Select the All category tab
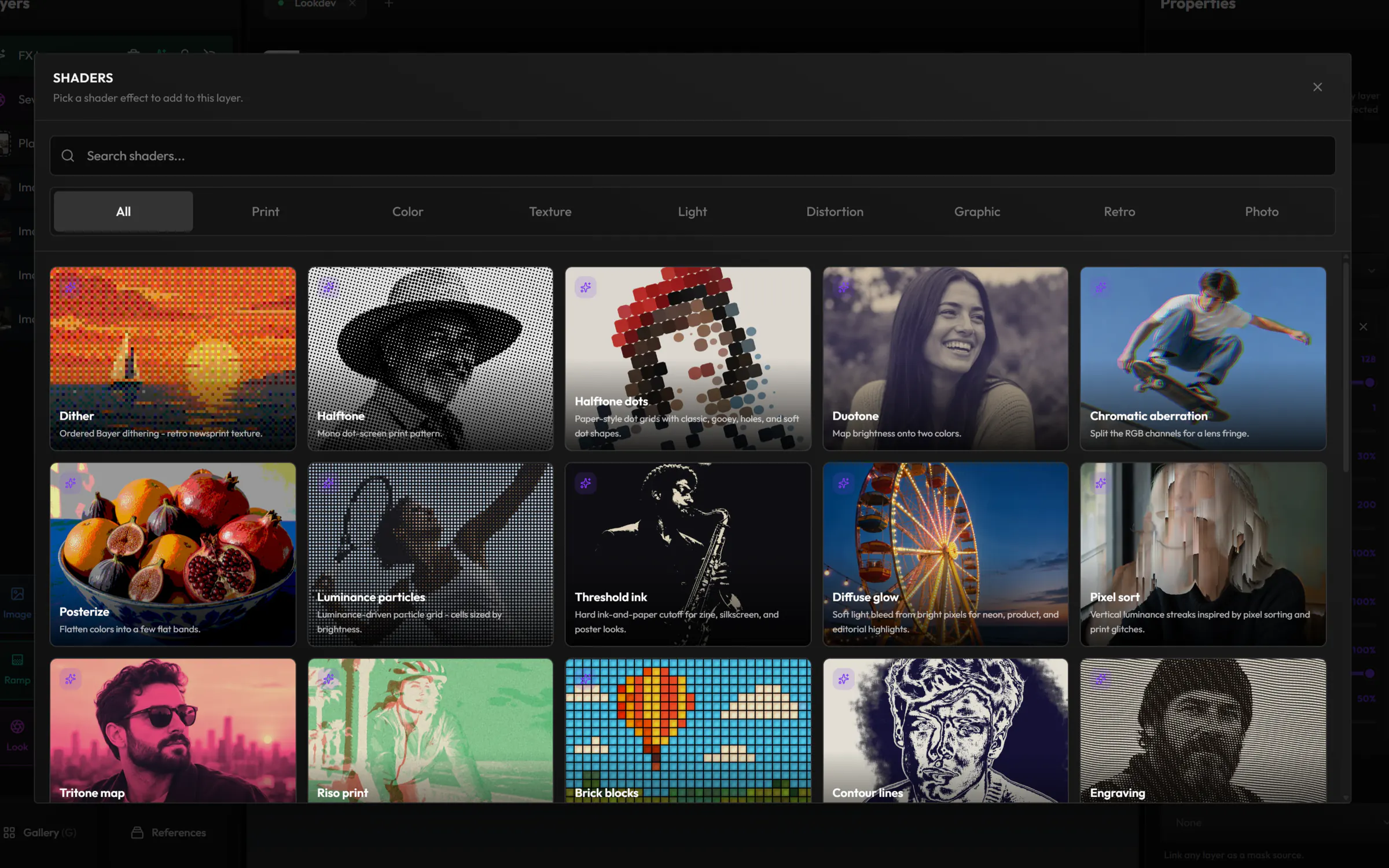Image resolution: width=1389 pixels, height=868 pixels. 123,212
